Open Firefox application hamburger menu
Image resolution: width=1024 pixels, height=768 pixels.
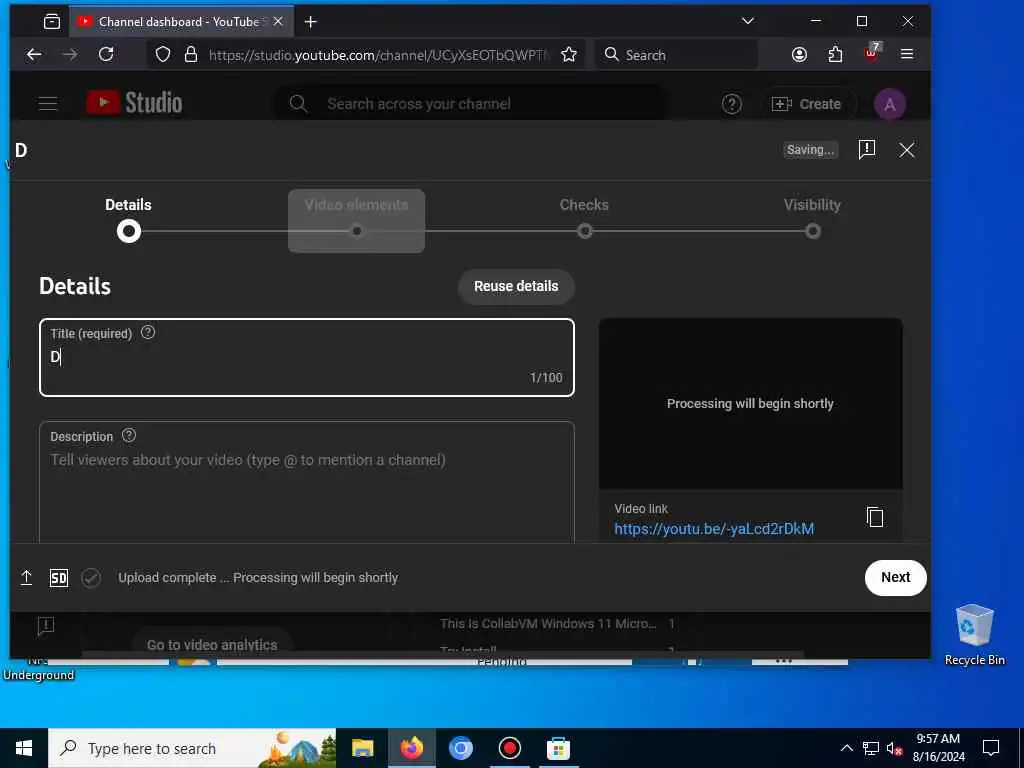[907, 54]
